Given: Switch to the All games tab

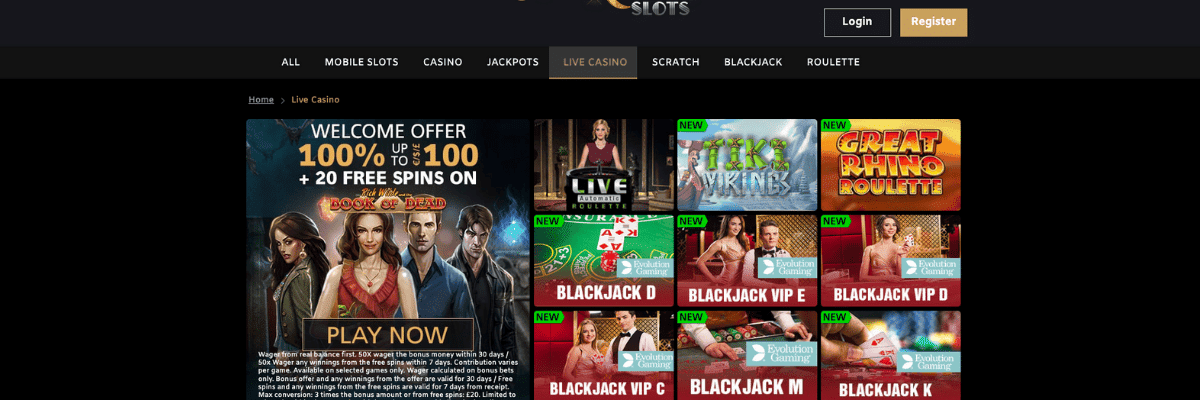Looking at the screenshot, I should click(291, 62).
